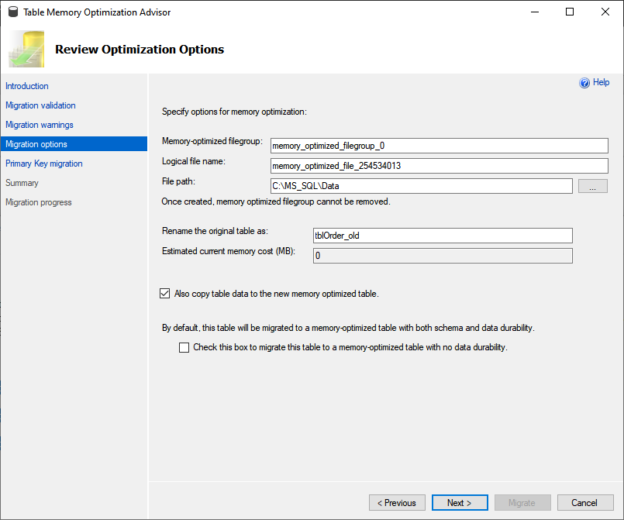Go to Migration validation step
624x520 pixels.
click(40, 105)
